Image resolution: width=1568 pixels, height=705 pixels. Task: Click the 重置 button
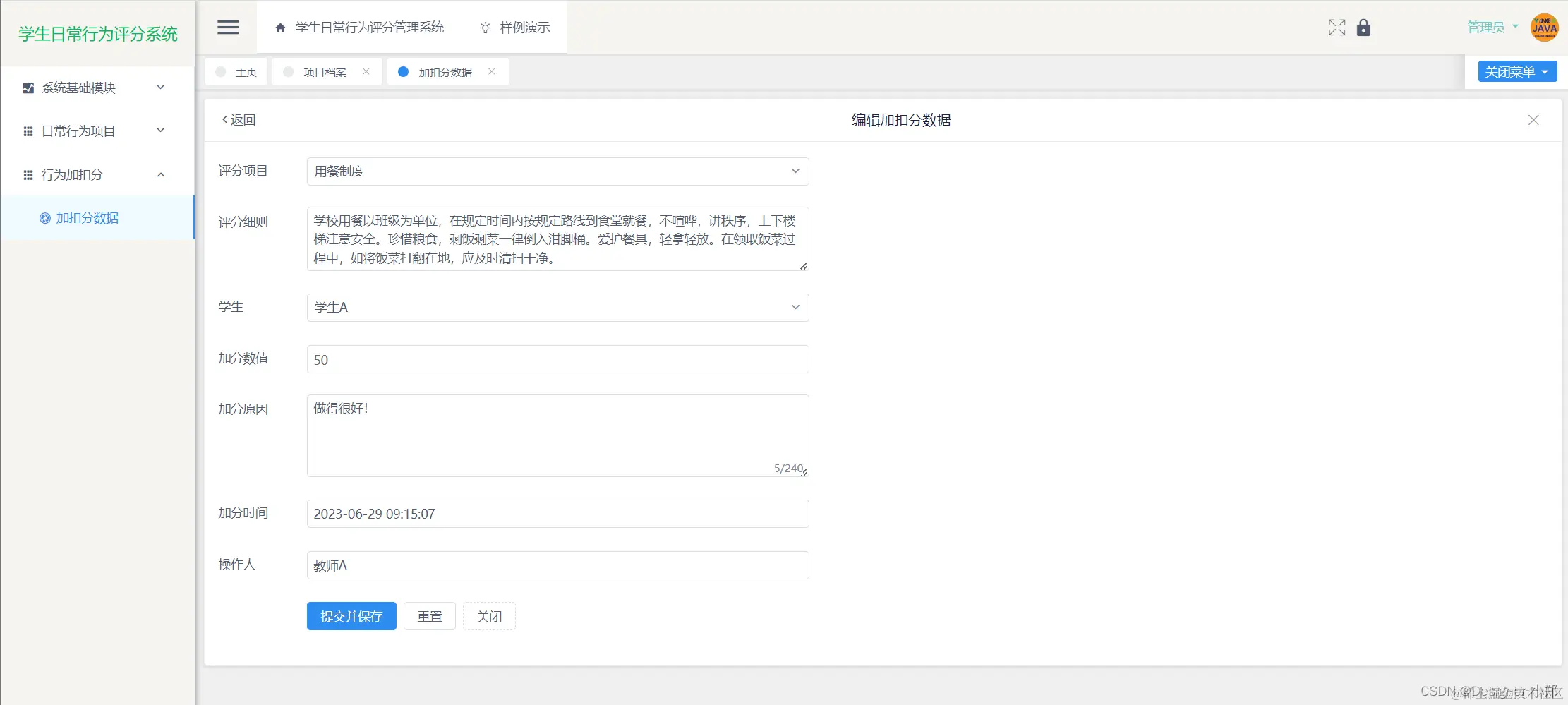[430, 616]
